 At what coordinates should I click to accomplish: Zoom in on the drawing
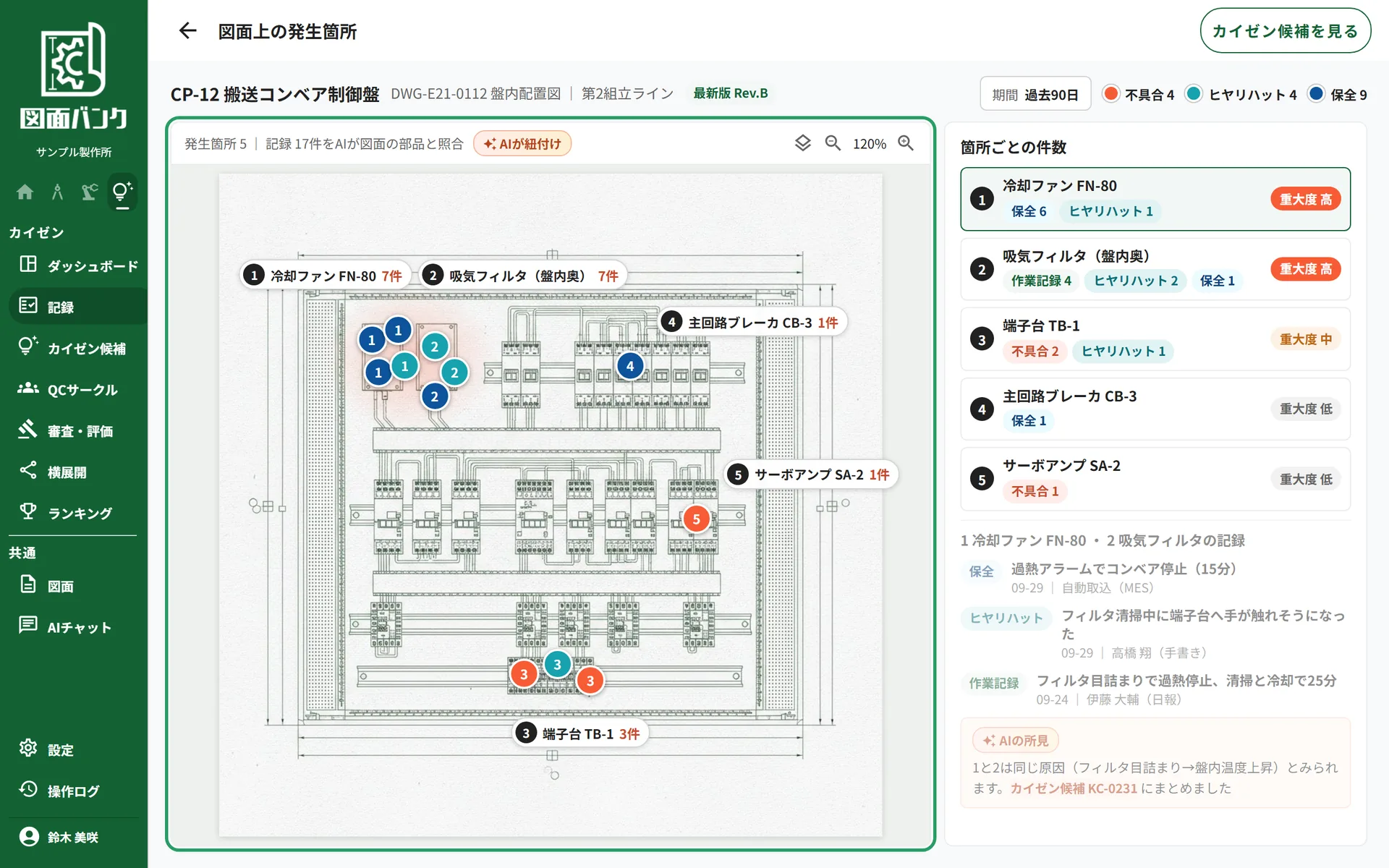pos(905,143)
